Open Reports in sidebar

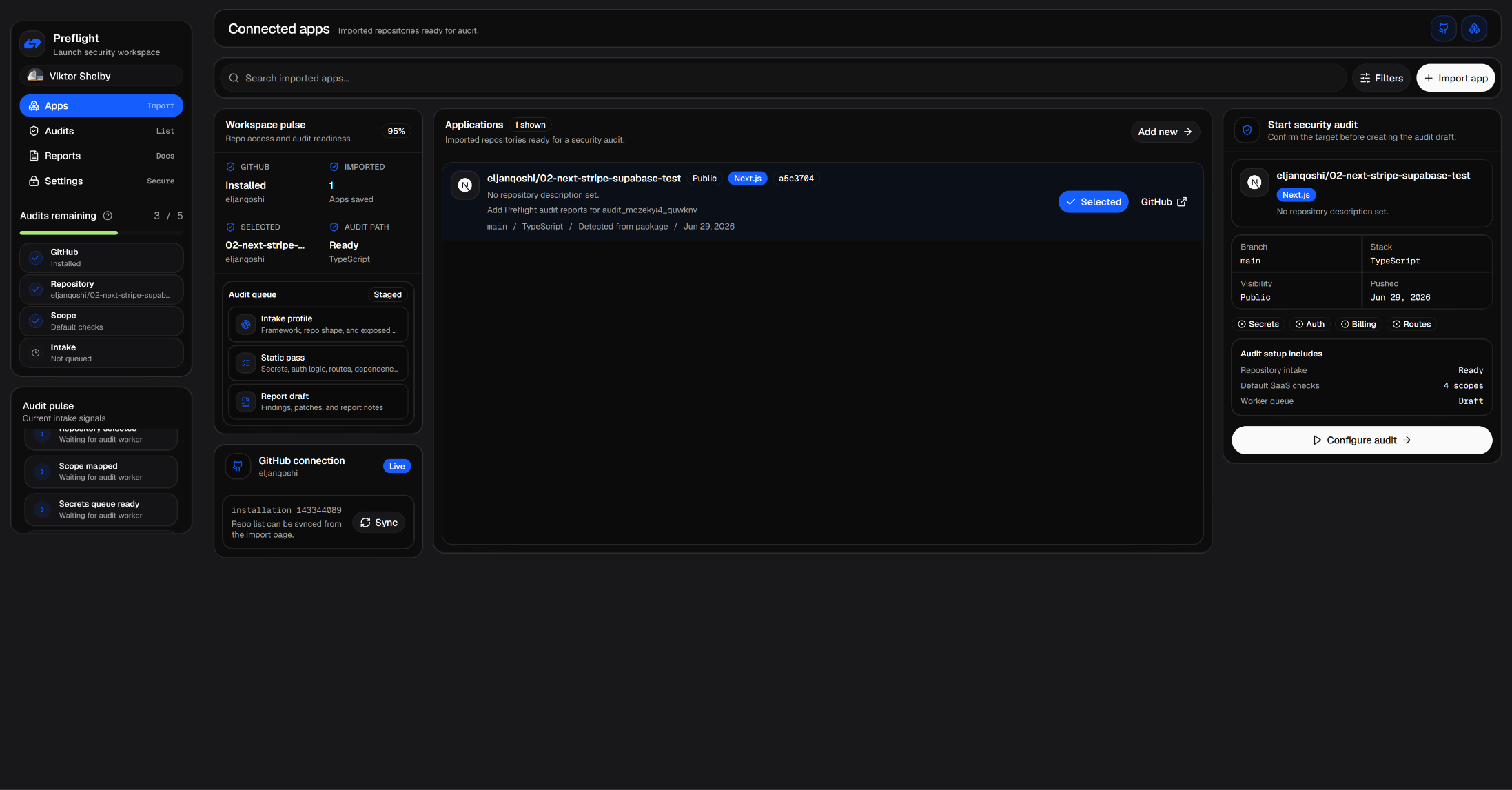click(x=101, y=156)
